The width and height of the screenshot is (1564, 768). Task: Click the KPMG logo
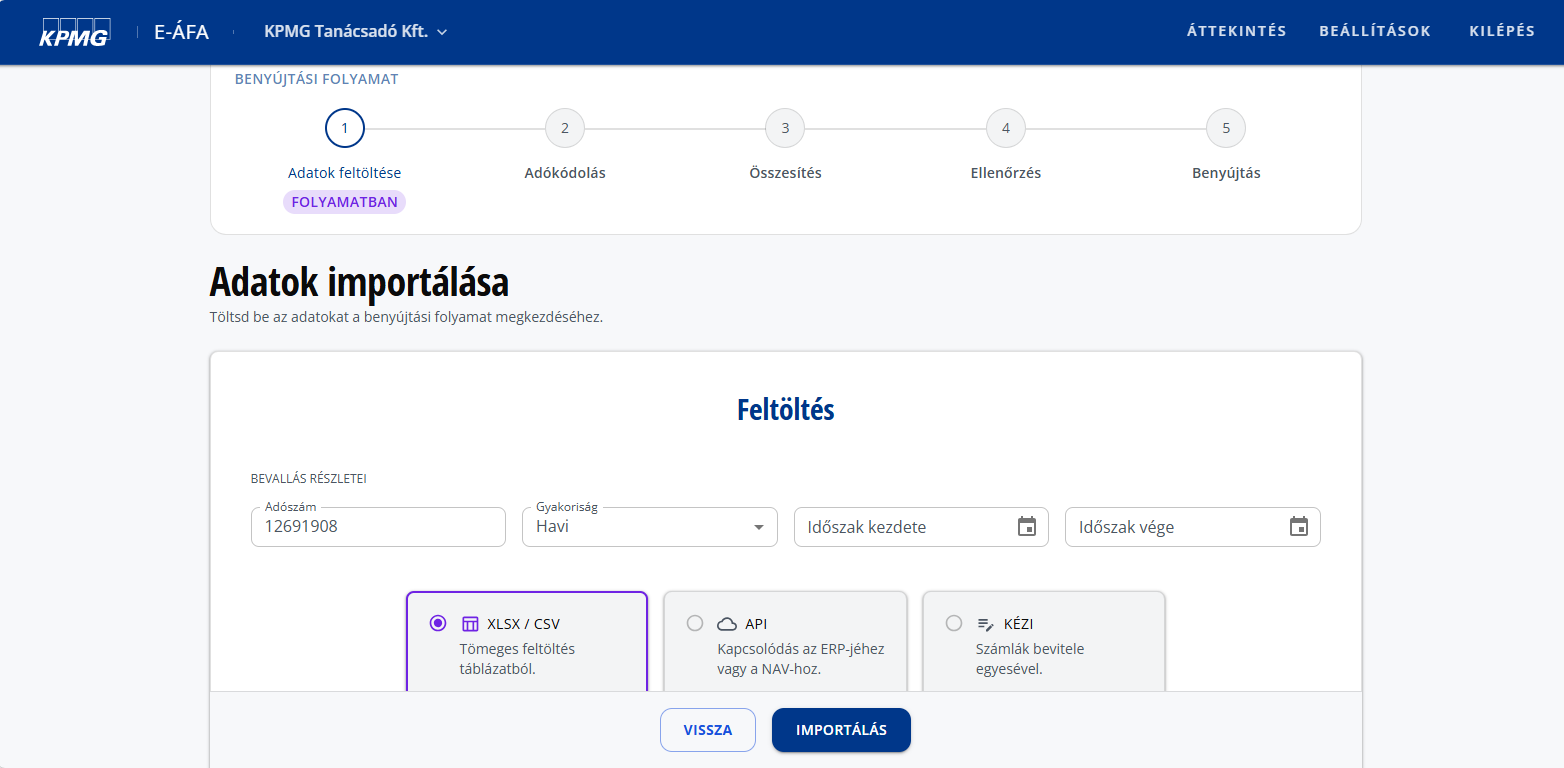pyautogui.click(x=74, y=32)
